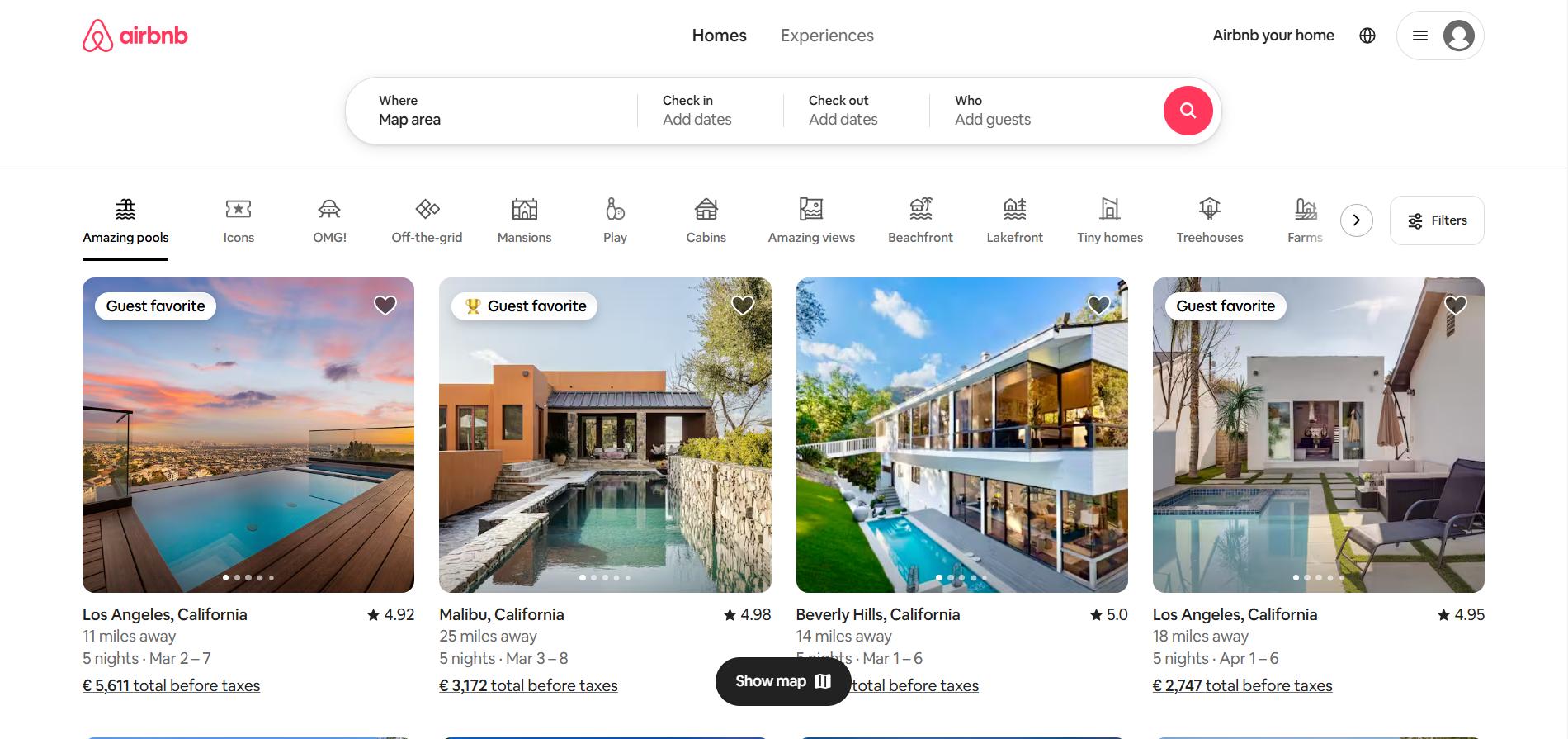Select the Amazing pools category tab
Screen dimensions: 1568x739
coord(125,221)
